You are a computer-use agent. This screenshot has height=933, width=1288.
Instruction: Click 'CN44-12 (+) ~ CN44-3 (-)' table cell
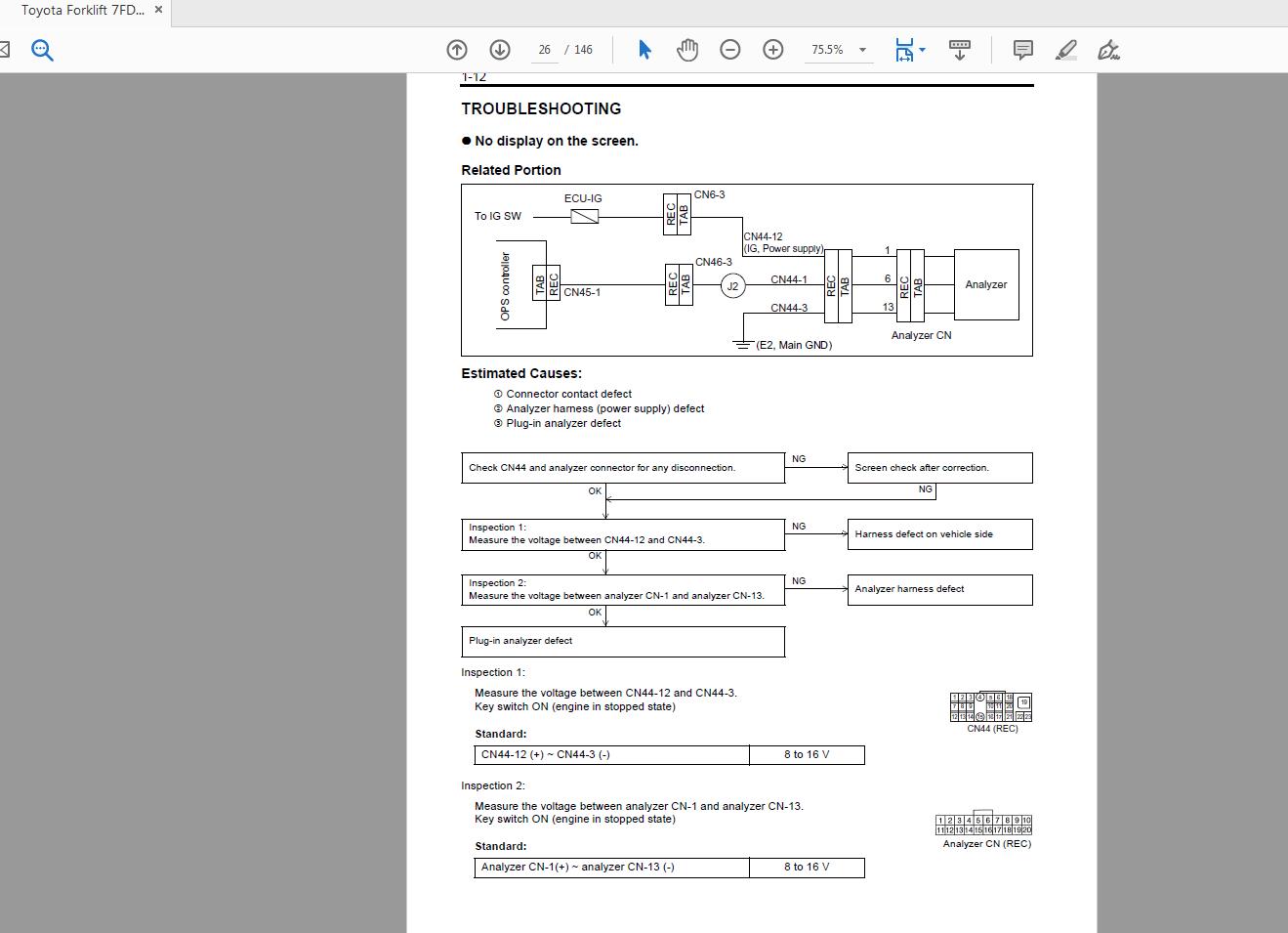pos(612,754)
